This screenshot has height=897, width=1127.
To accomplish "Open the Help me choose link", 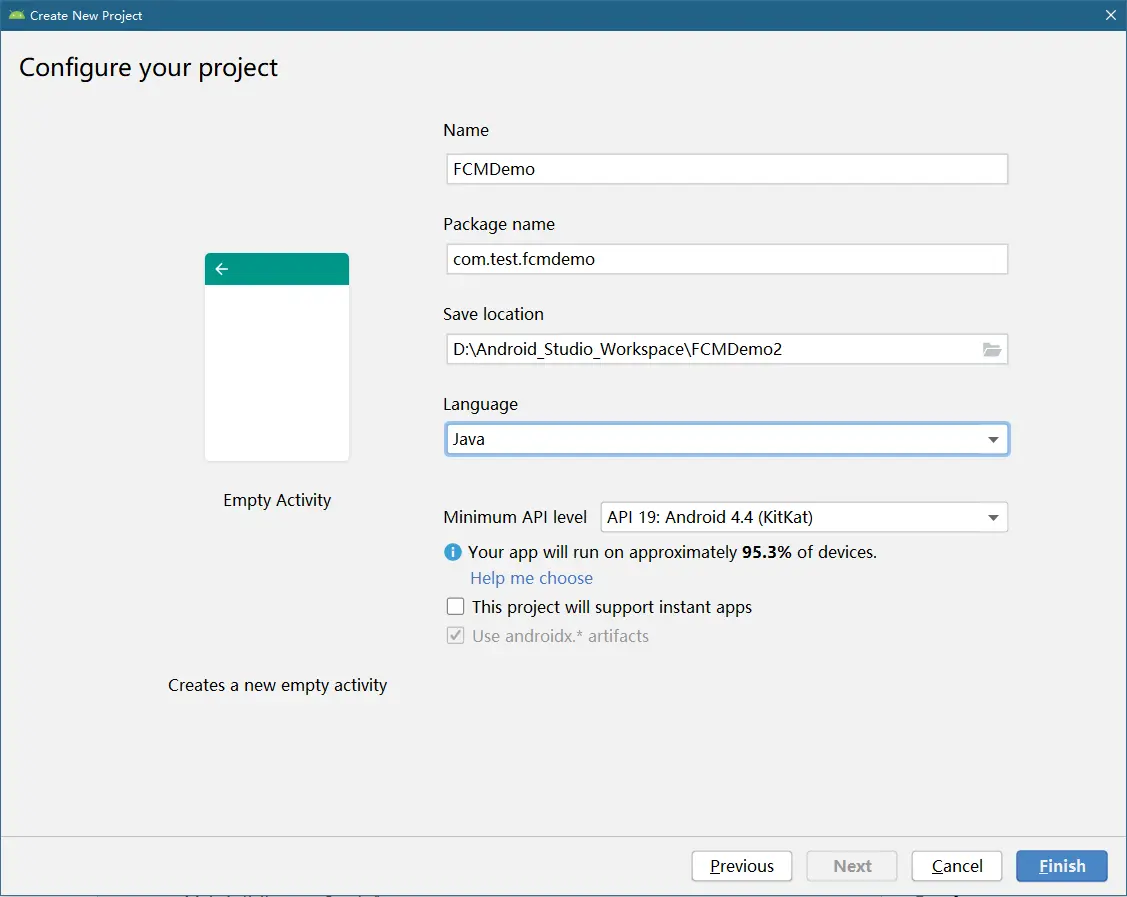I will [531, 578].
